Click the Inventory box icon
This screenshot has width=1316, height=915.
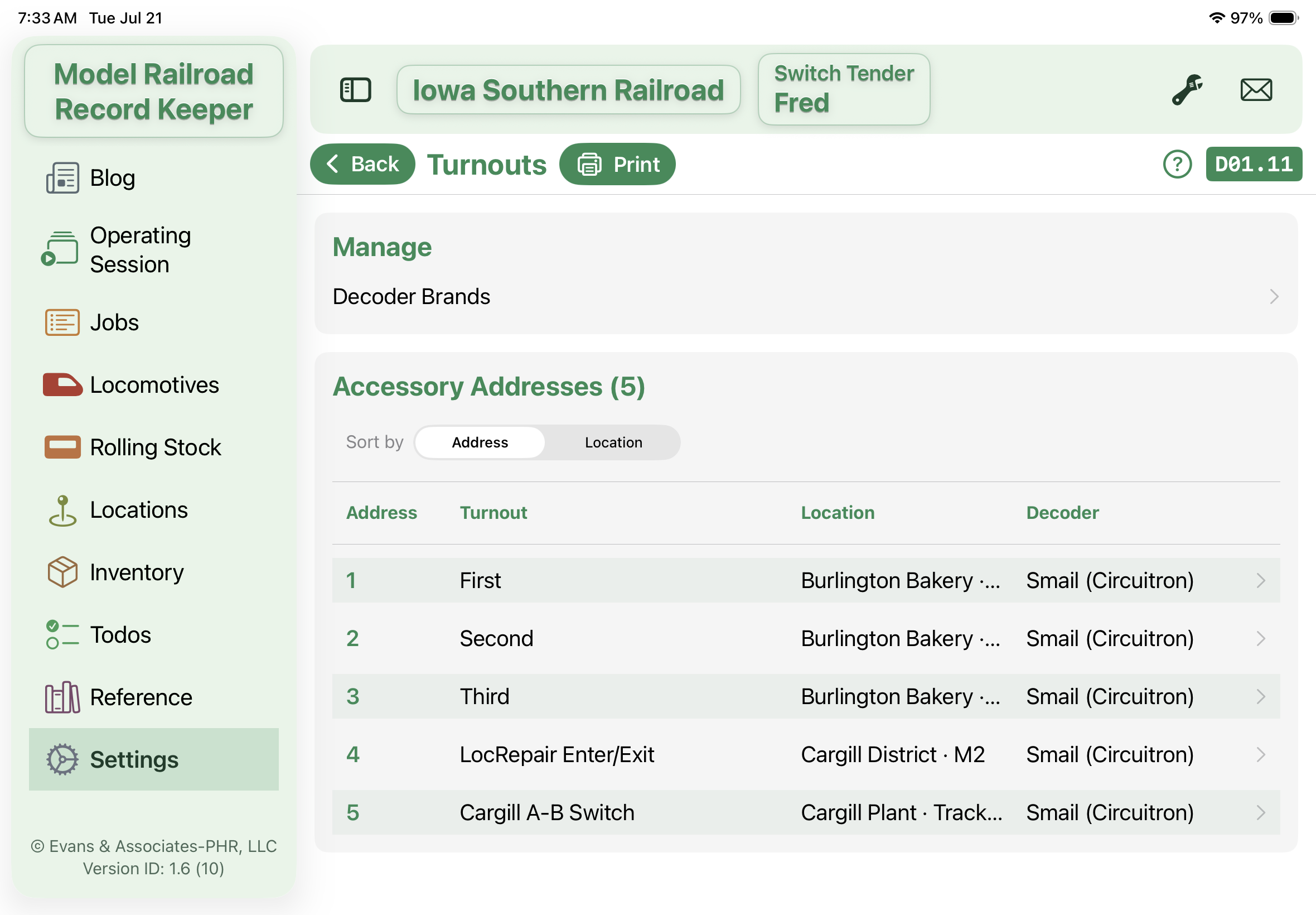(62, 572)
